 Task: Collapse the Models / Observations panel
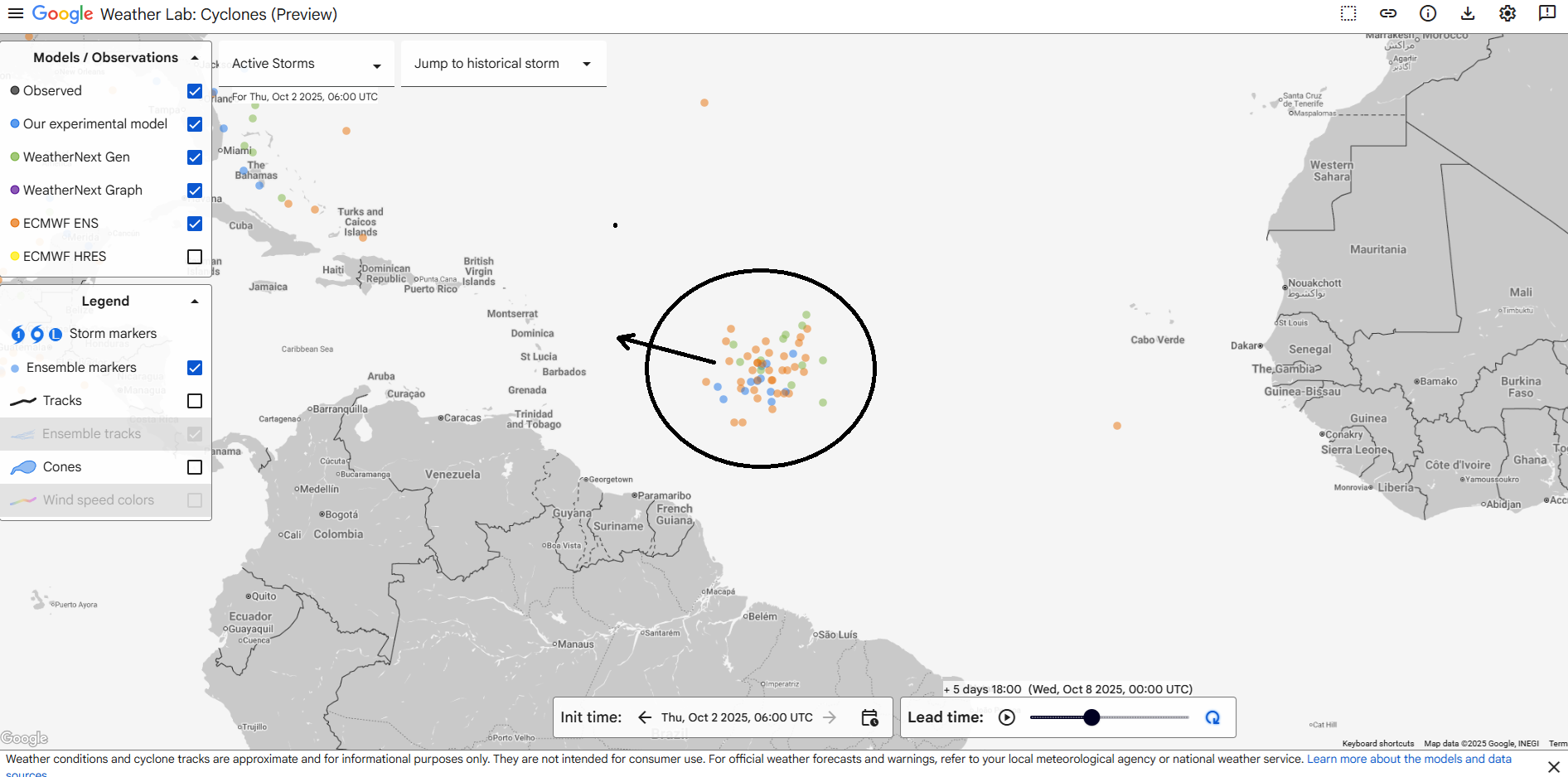pyautogui.click(x=195, y=58)
